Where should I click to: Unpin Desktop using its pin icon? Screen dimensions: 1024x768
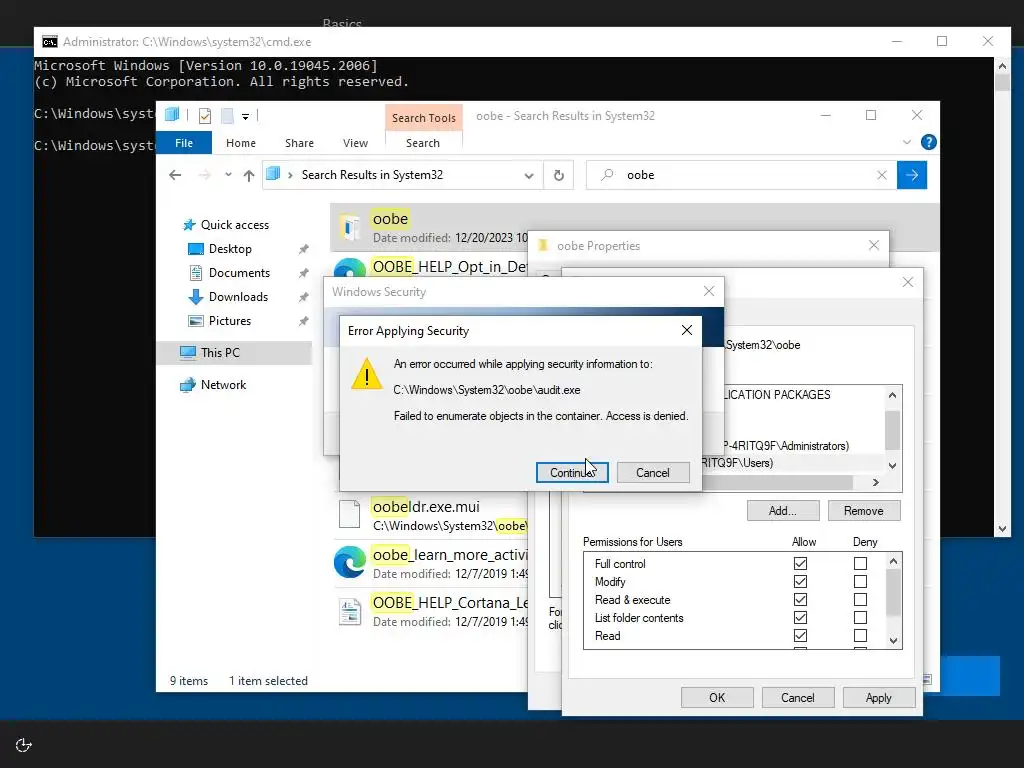click(x=303, y=249)
